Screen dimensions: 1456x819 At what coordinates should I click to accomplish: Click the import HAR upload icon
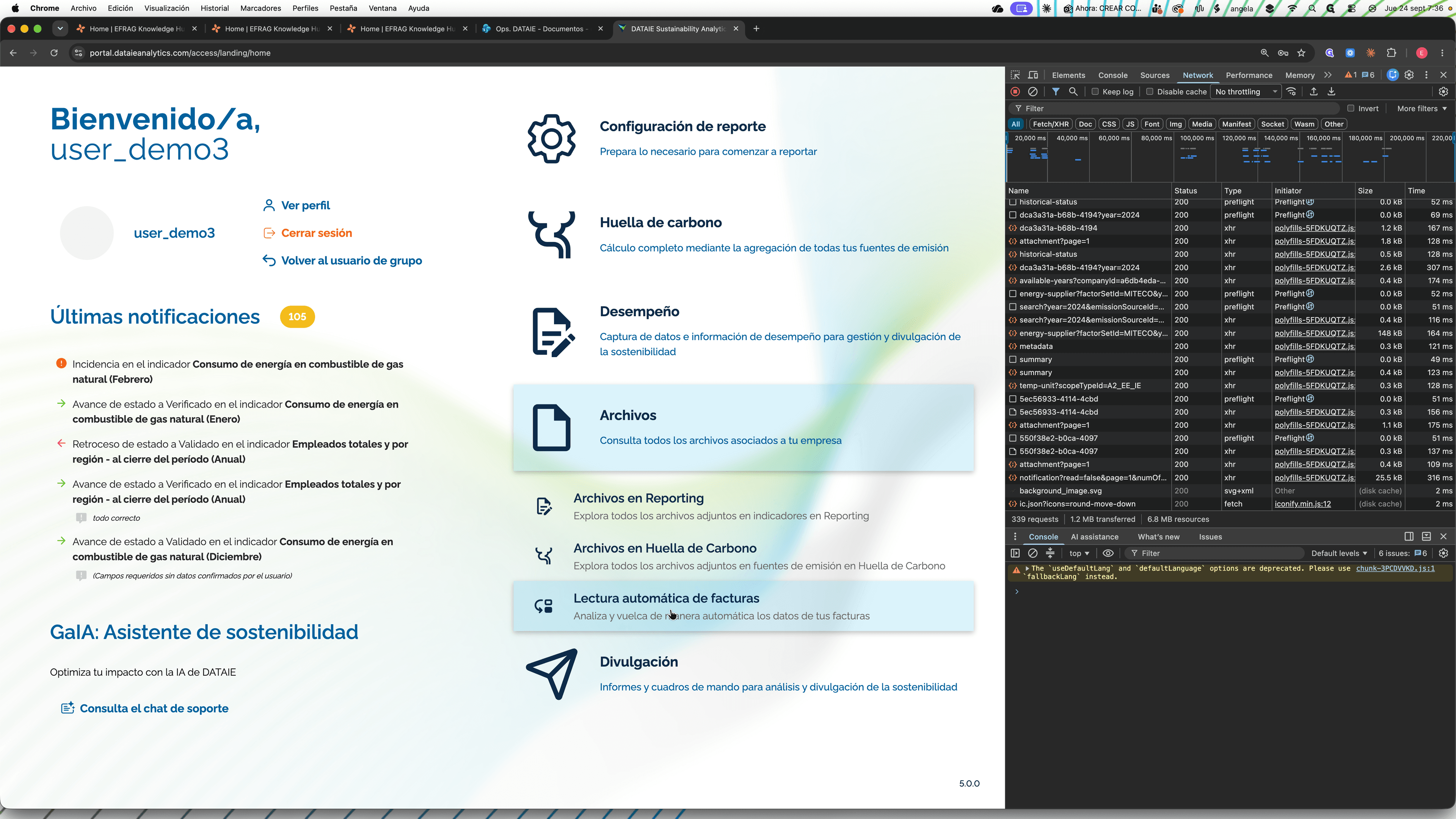click(1313, 91)
